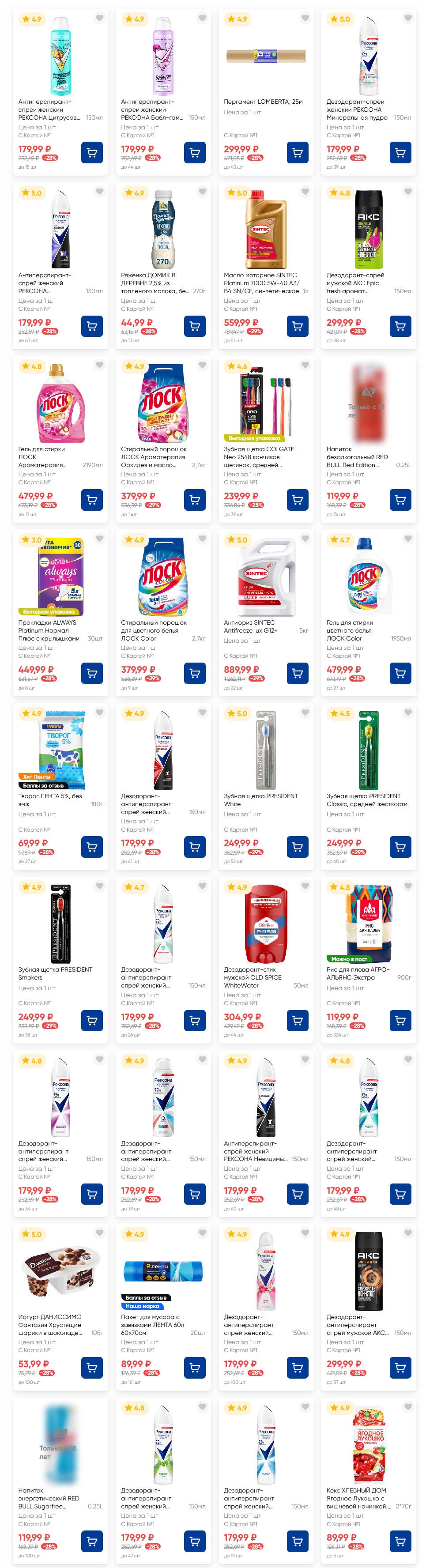426x1568 pixels.
Task: Favorite the Антифриз SINTEC product
Action: 305,539
